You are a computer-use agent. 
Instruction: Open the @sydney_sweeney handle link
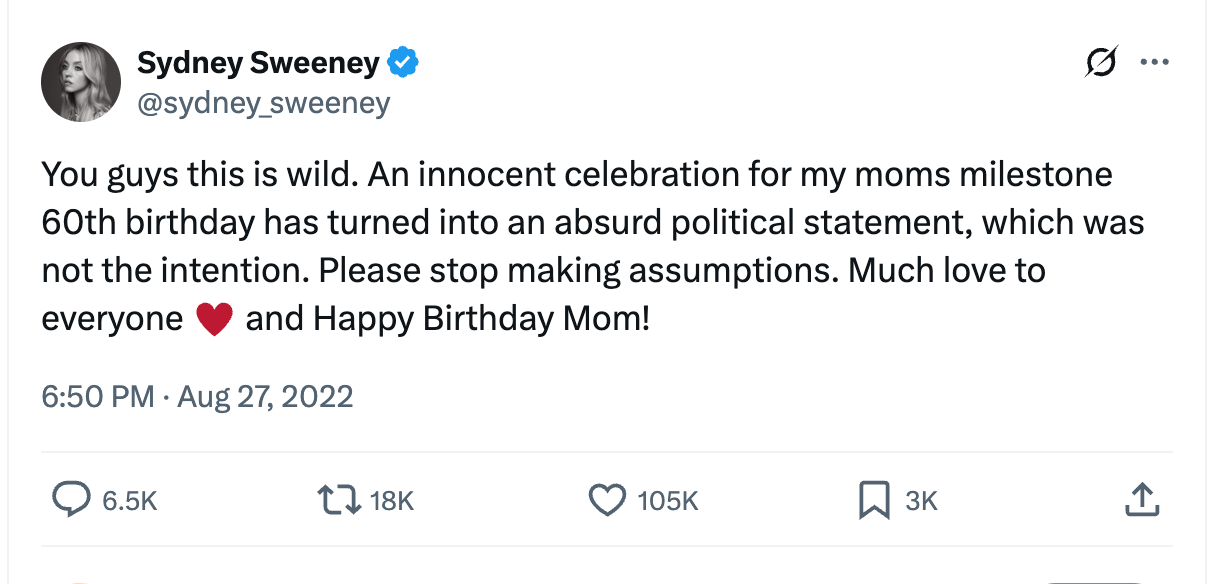(x=263, y=102)
